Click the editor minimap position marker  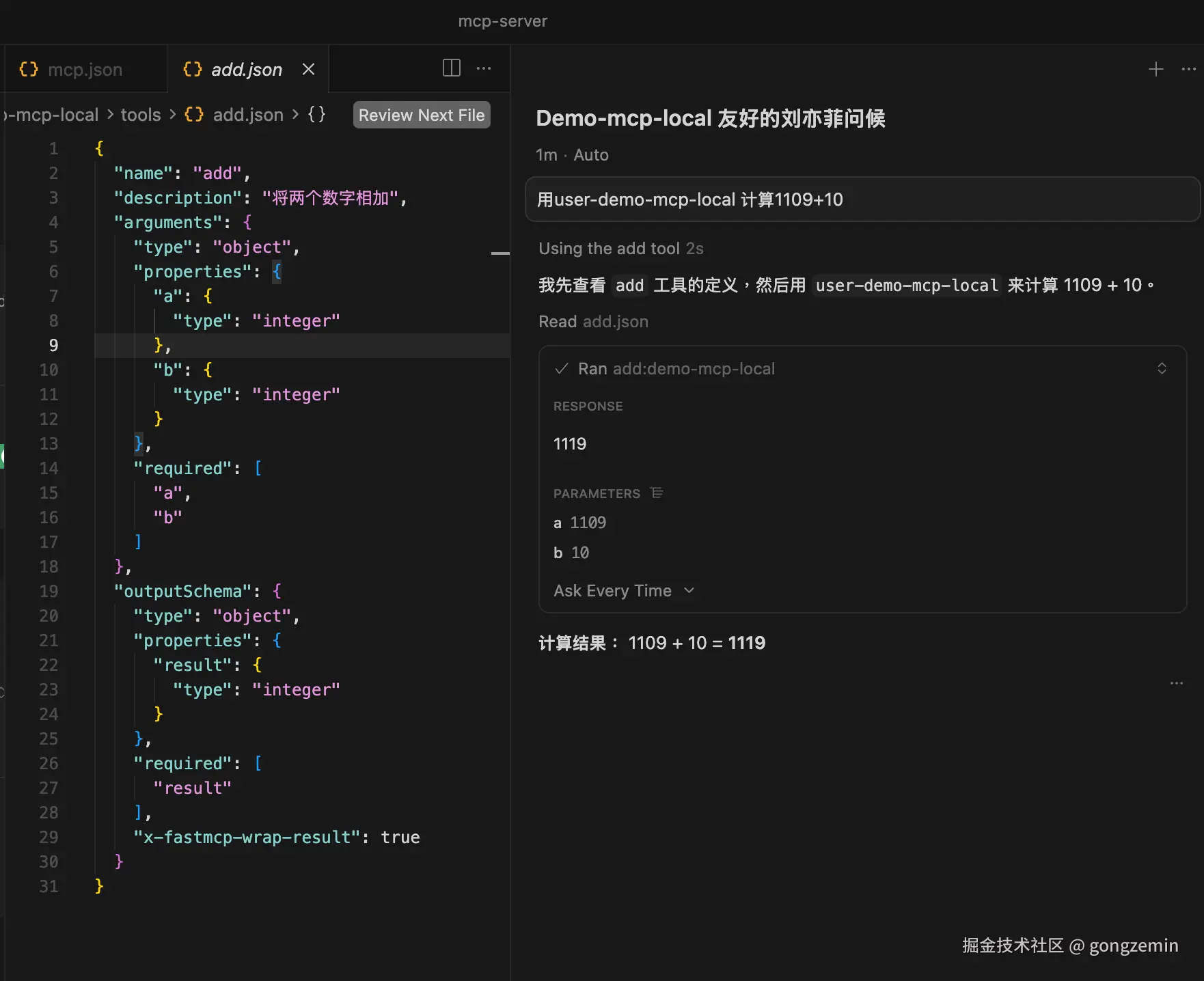pos(500,253)
